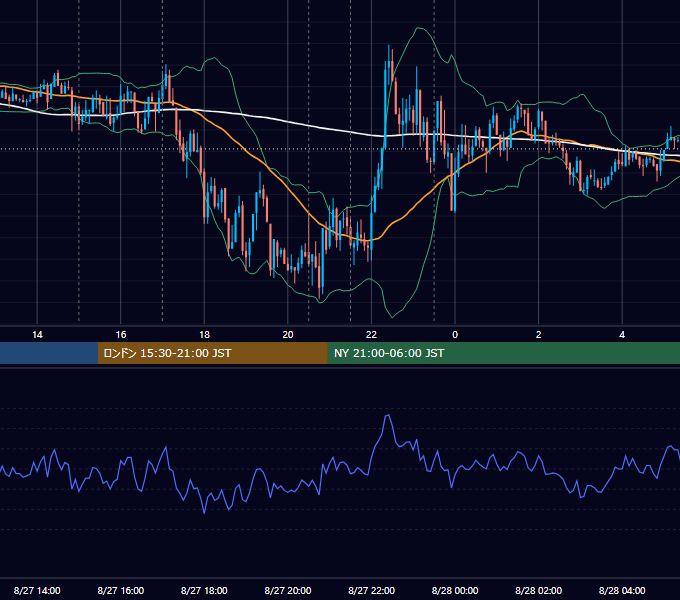Click the 8/28 02:00 time label
This screenshot has width=680, height=600.
(x=539, y=590)
